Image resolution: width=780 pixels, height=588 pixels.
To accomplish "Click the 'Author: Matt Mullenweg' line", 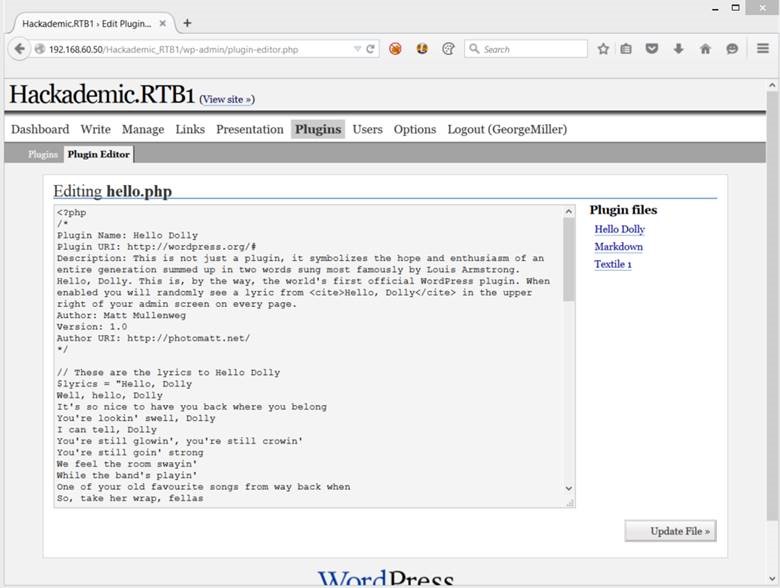I will coord(121,315).
